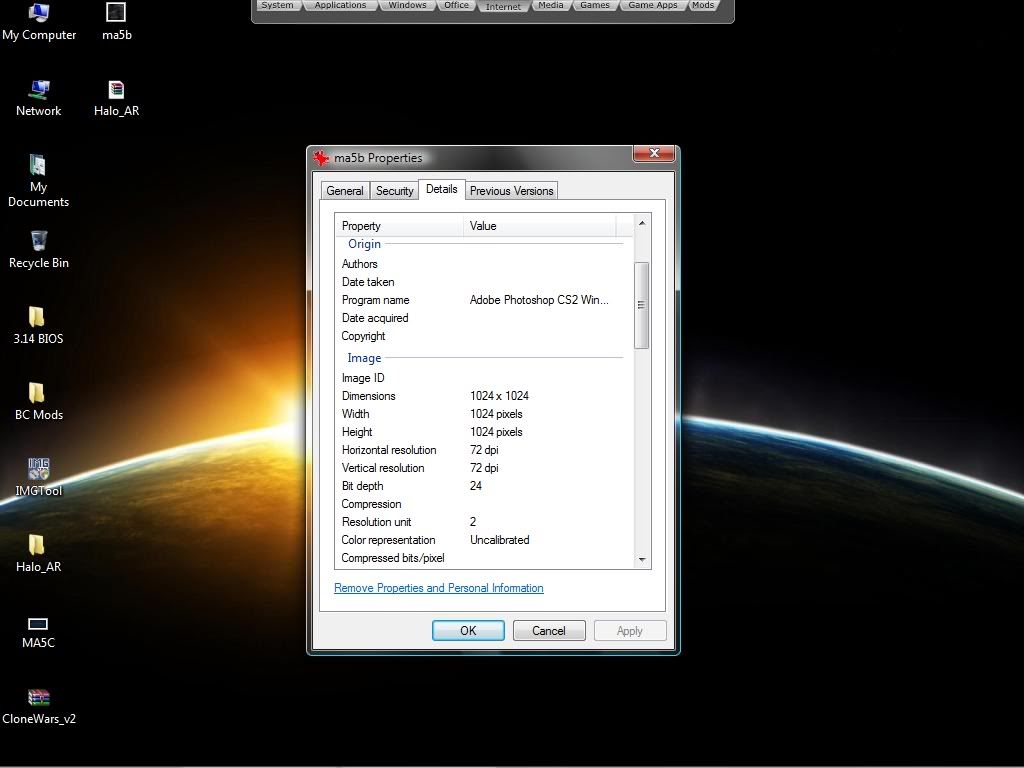Open the Office dock tab

click(x=456, y=5)
